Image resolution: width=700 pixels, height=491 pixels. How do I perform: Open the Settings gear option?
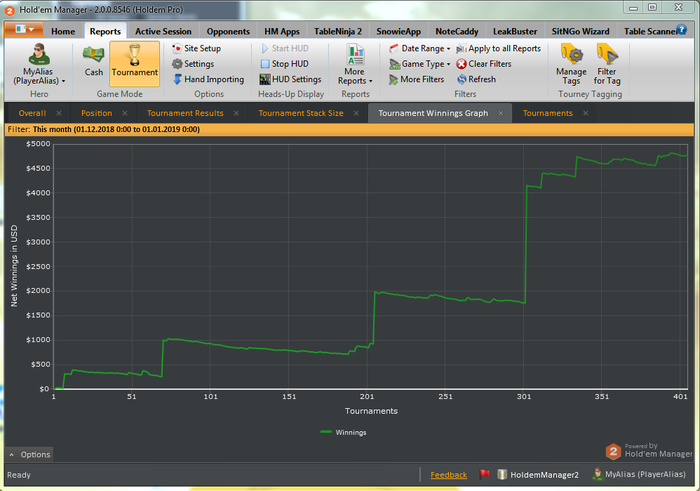click(193, 64)
